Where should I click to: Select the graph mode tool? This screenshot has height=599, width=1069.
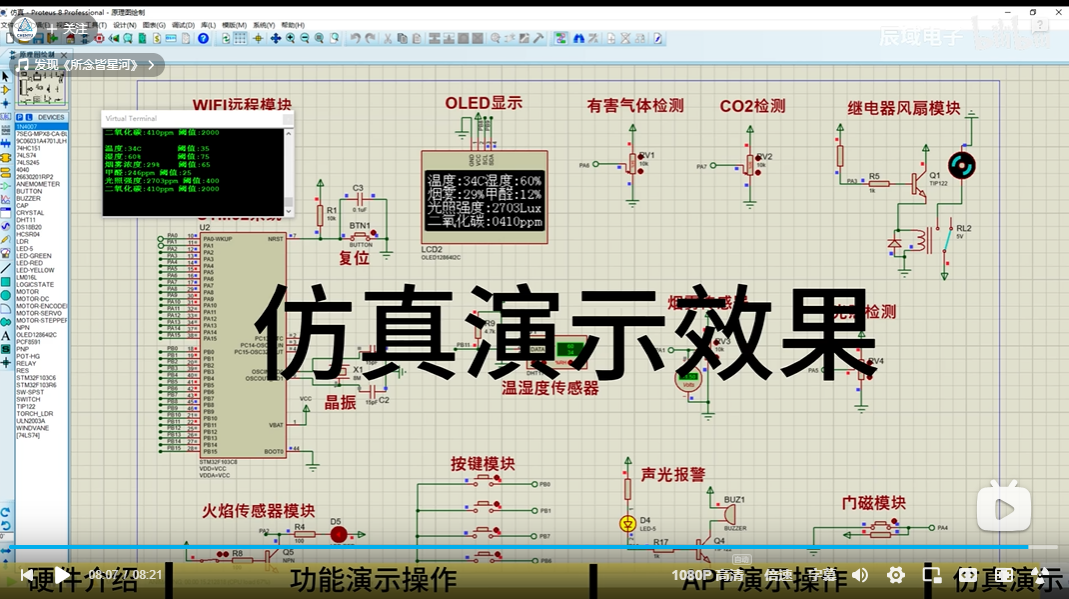coord(5,199)
